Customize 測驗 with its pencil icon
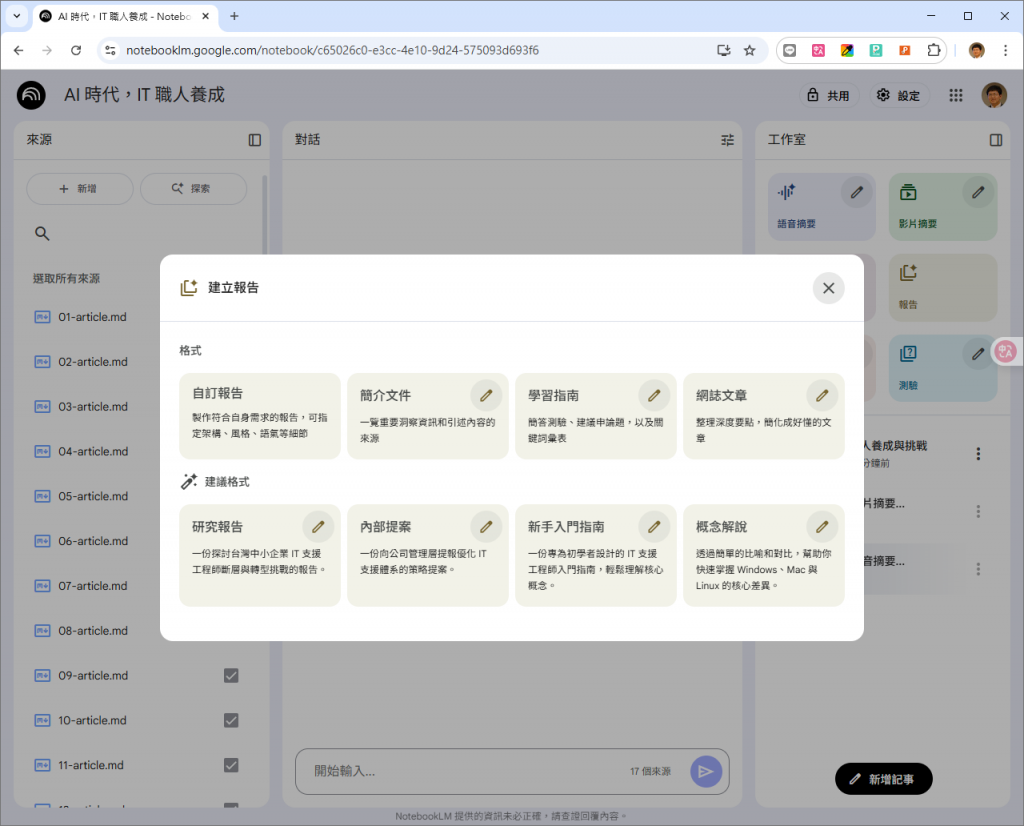 [x=978, y=355]
